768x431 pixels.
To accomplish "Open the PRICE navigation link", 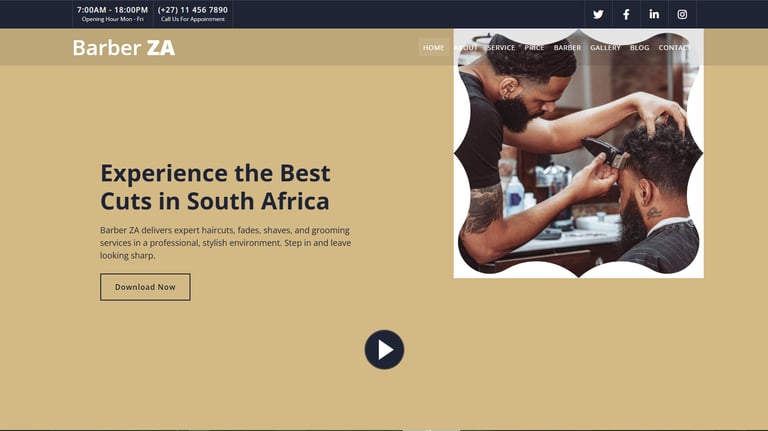I will pos(534,48).
